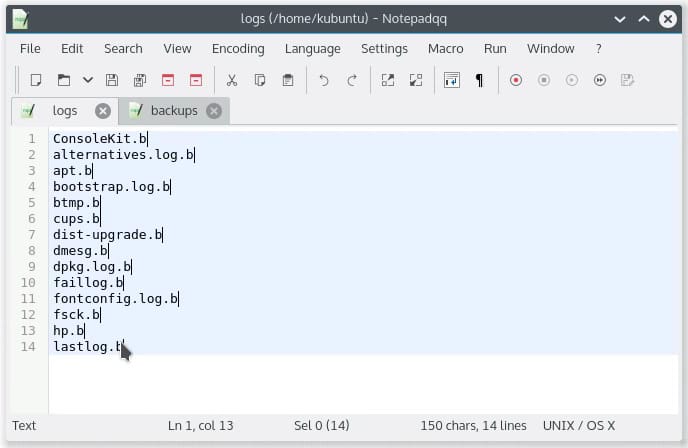
Task: Click the Save All icon
Action: point(140,80)
